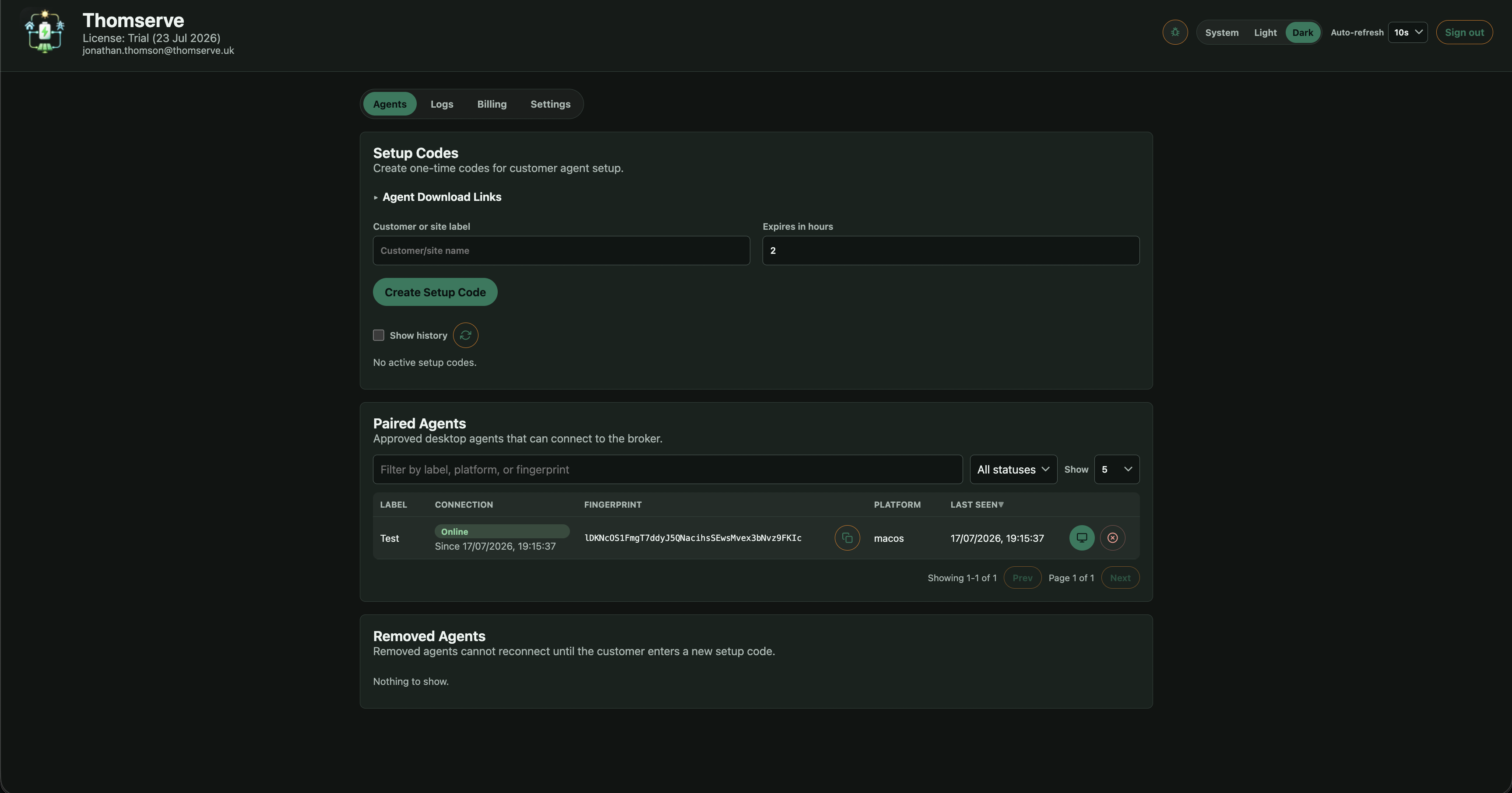1512x793 pixels.
Task: Open the All statuses filter dropdown
Action: pyautogui.click(x=1013, y=470)
